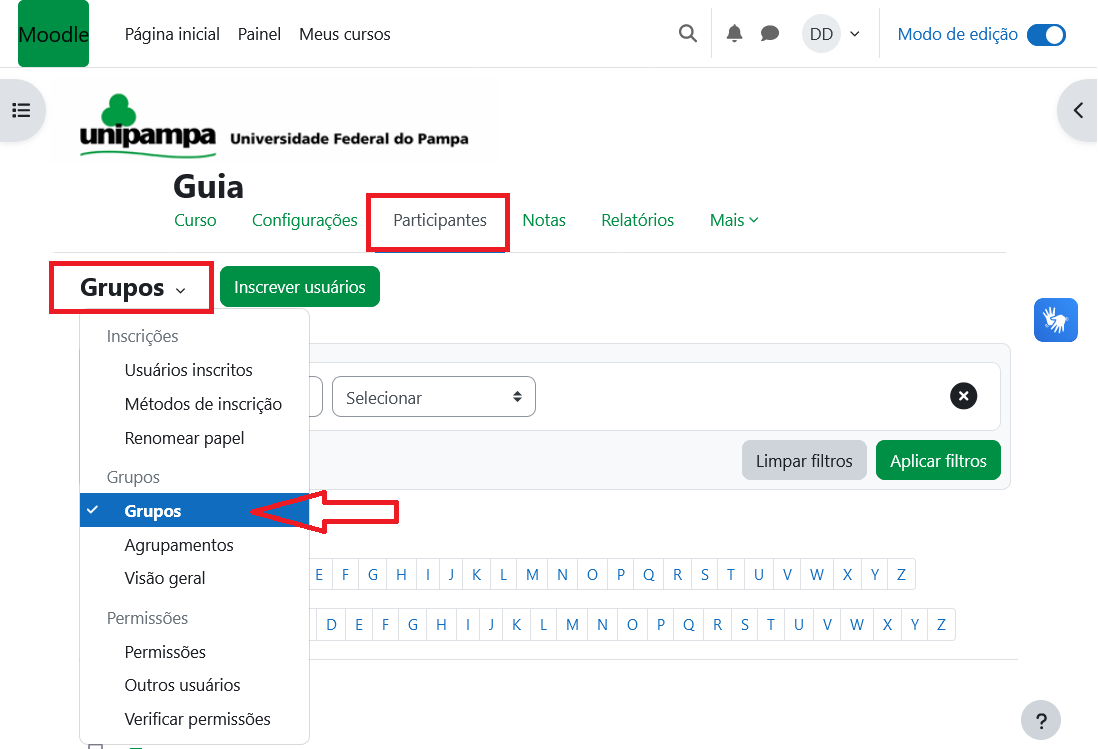
Task: Click the Aplicar filtros button
Action: [x=937, y=461]
